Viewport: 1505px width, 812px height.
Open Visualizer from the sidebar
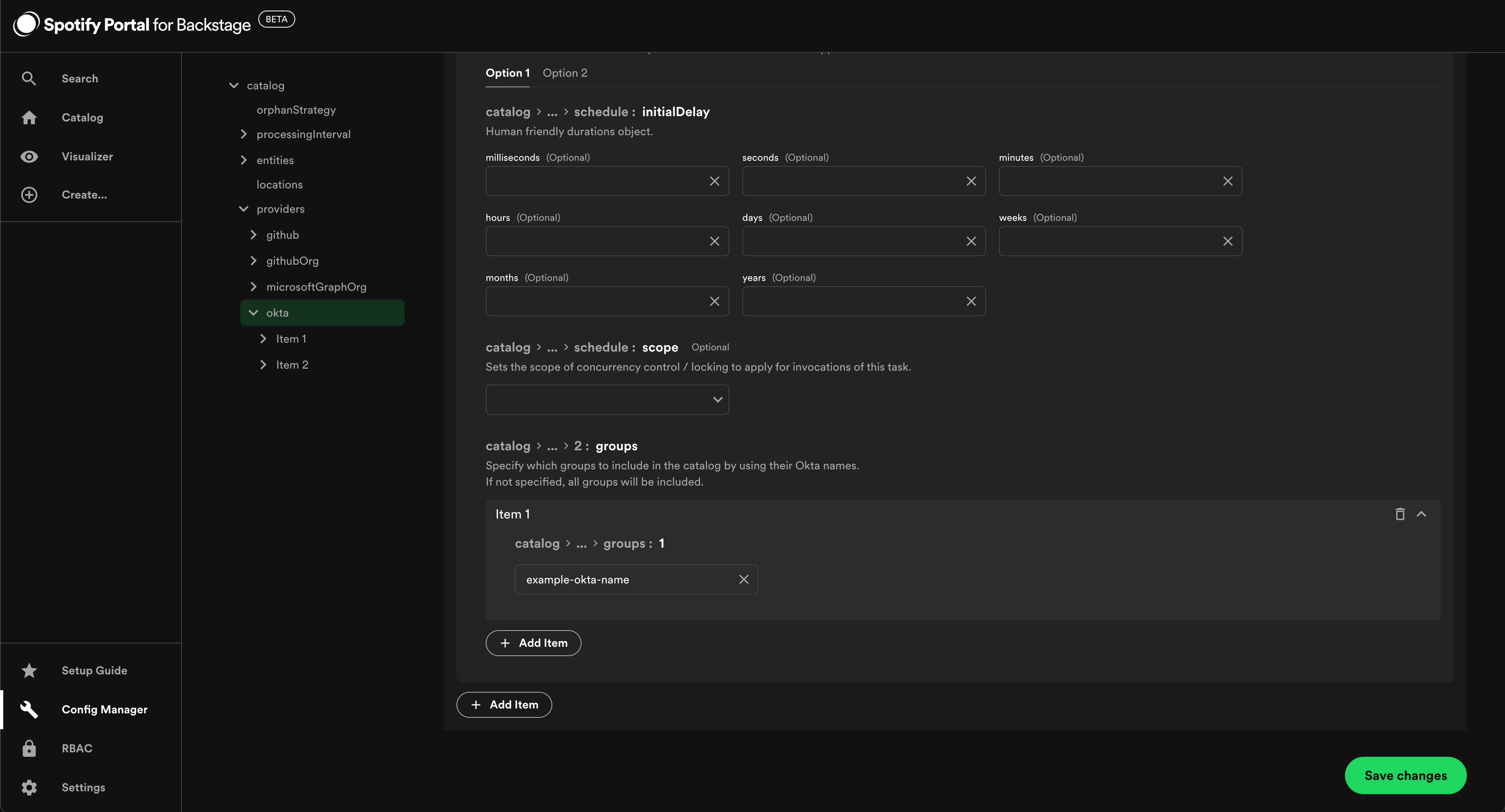87,157
